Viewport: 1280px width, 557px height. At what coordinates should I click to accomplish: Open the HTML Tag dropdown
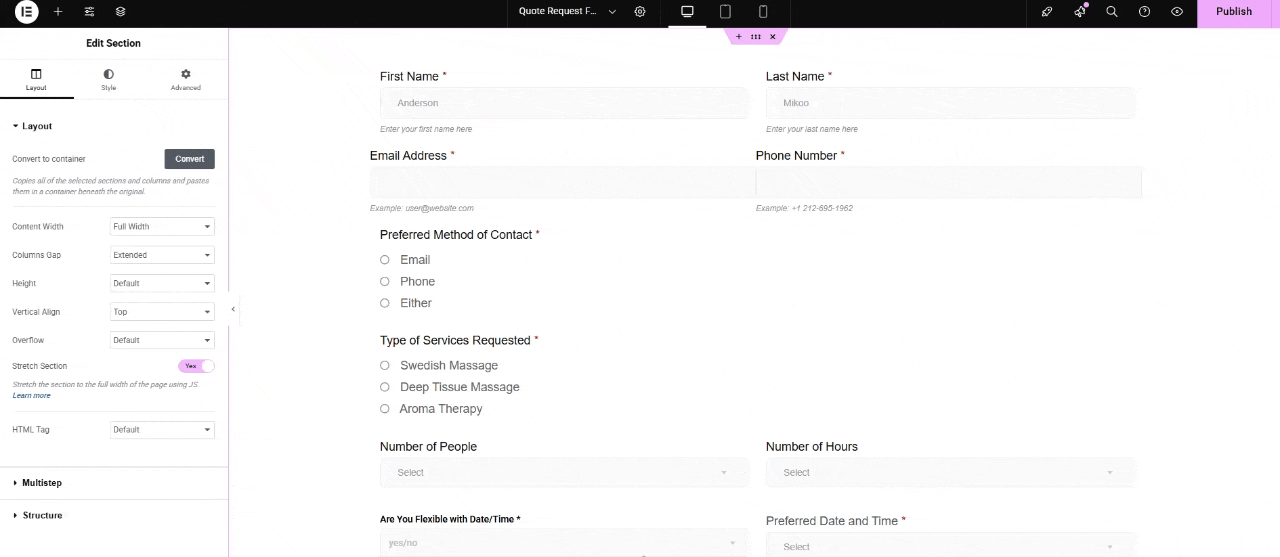click(x=162, y=430)
